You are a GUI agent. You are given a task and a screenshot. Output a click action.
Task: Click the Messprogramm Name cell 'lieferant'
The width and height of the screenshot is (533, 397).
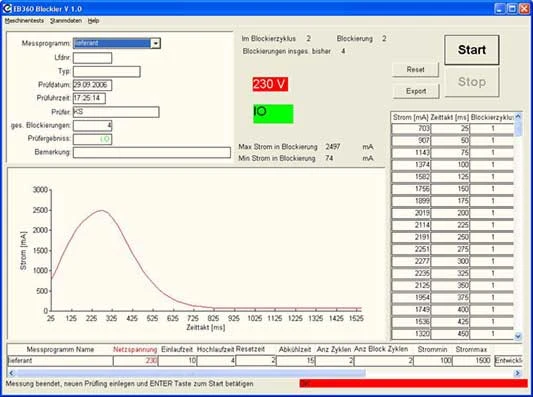(x=60, y=361)
